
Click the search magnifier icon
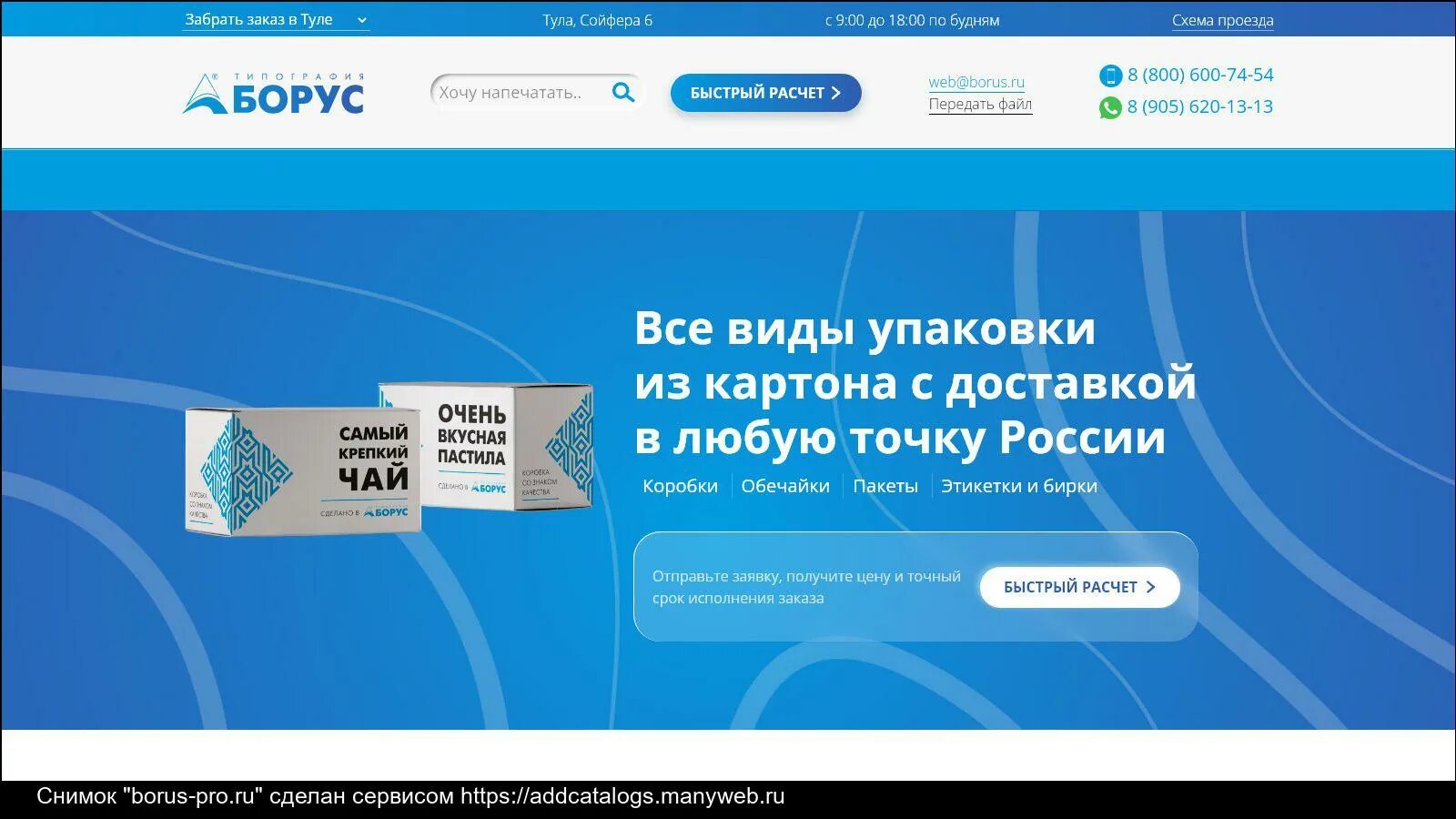(623, 92)
